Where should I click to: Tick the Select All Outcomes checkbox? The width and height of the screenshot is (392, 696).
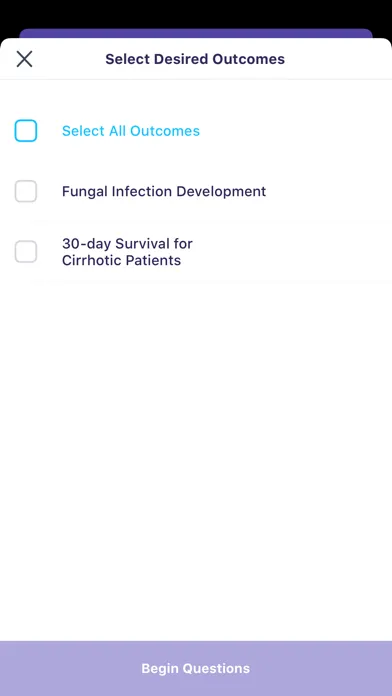(x=26, y=131)
